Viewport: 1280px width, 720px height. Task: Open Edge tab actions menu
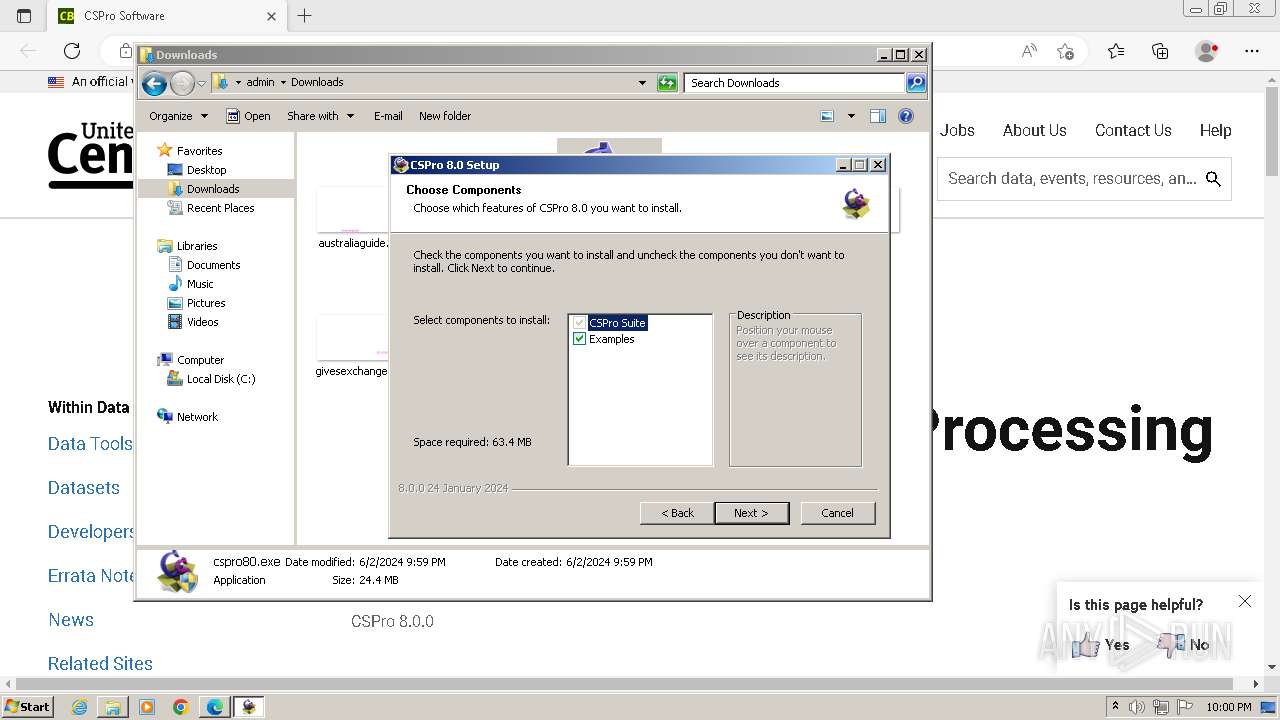[x=24, y=16]
